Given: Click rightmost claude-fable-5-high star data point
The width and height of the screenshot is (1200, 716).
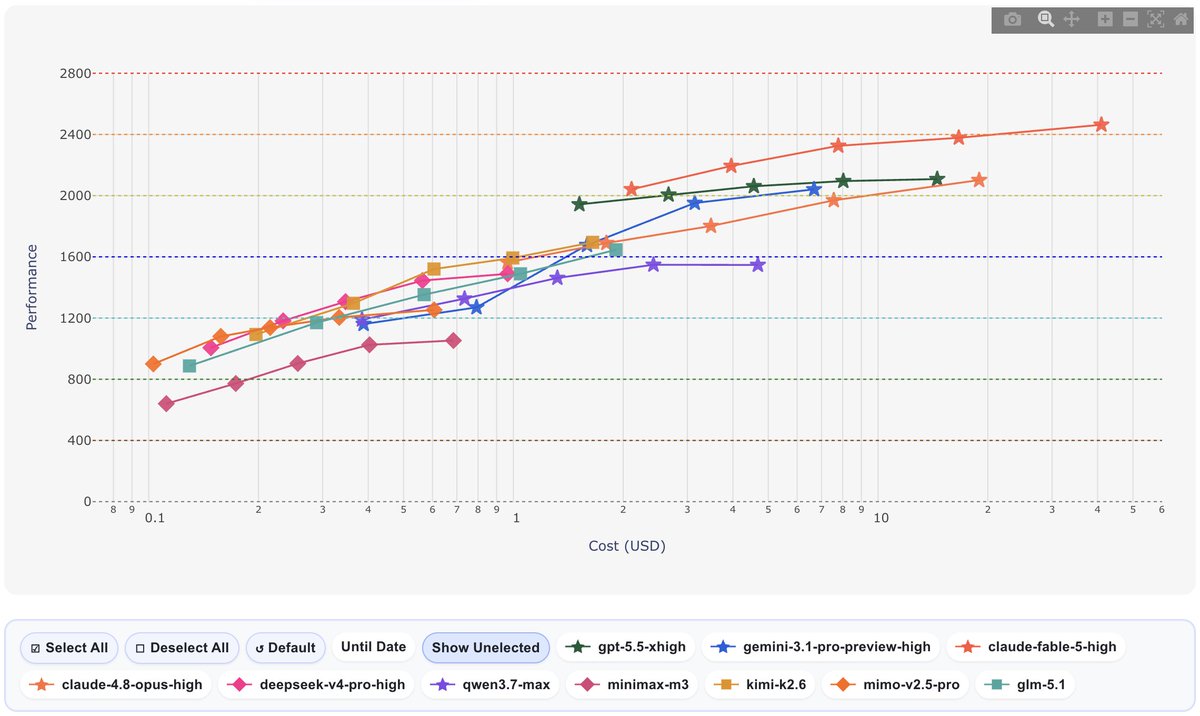Looking at the screenshot, I should (1101, 124).
